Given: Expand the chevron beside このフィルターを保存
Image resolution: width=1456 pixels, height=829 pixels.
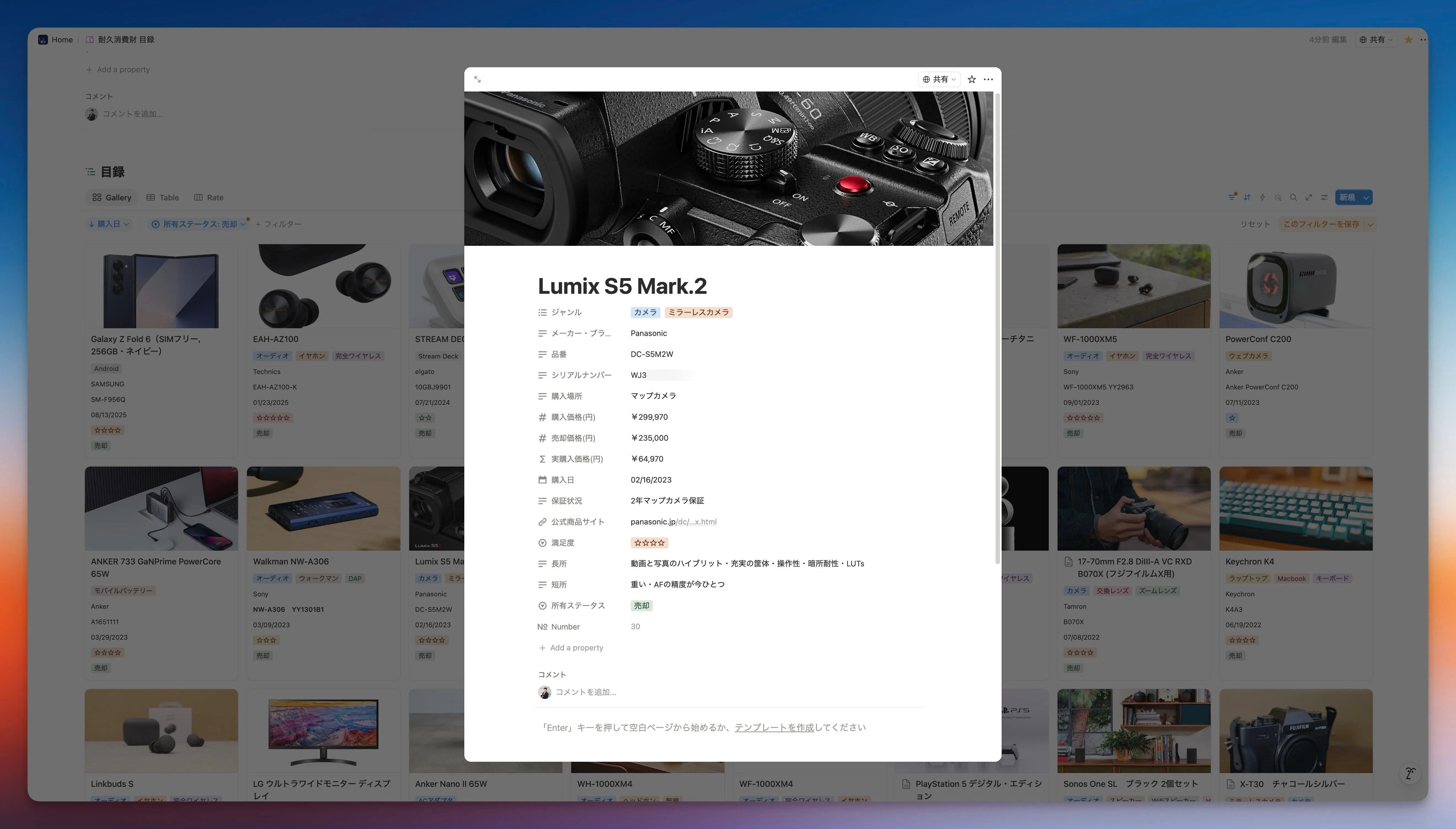Looking at the screenshot, I should (1370, 224).
